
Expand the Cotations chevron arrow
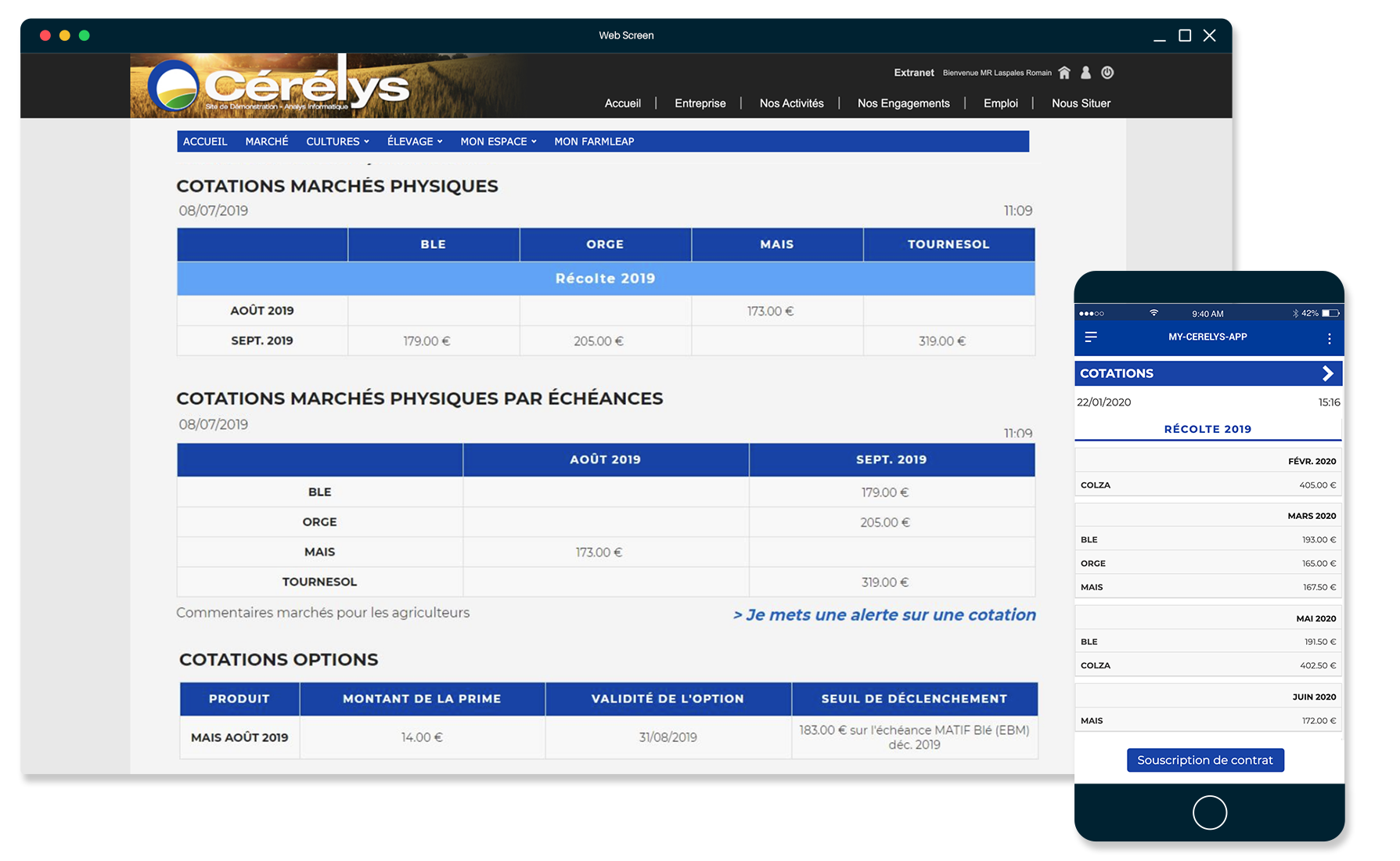click(1327, 373)
